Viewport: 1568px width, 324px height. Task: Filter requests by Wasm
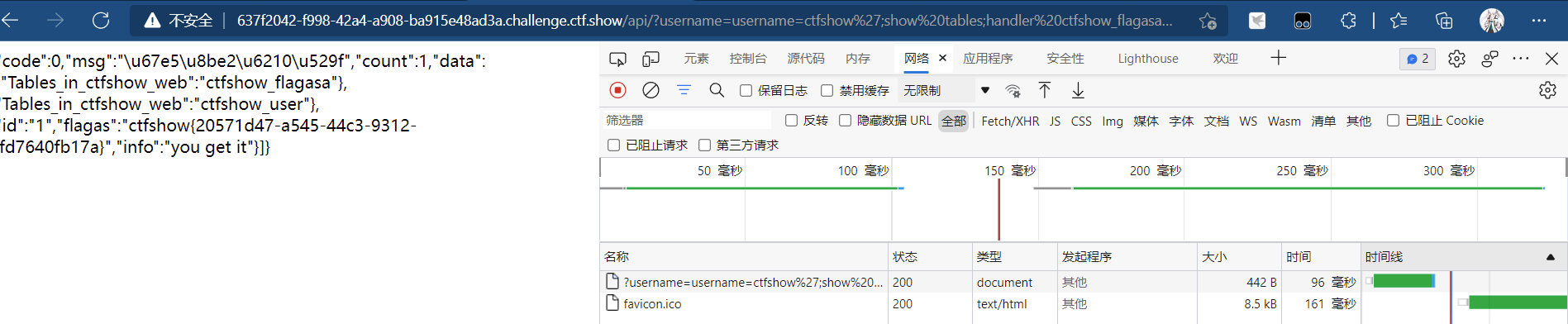[x=1284, y=121]
